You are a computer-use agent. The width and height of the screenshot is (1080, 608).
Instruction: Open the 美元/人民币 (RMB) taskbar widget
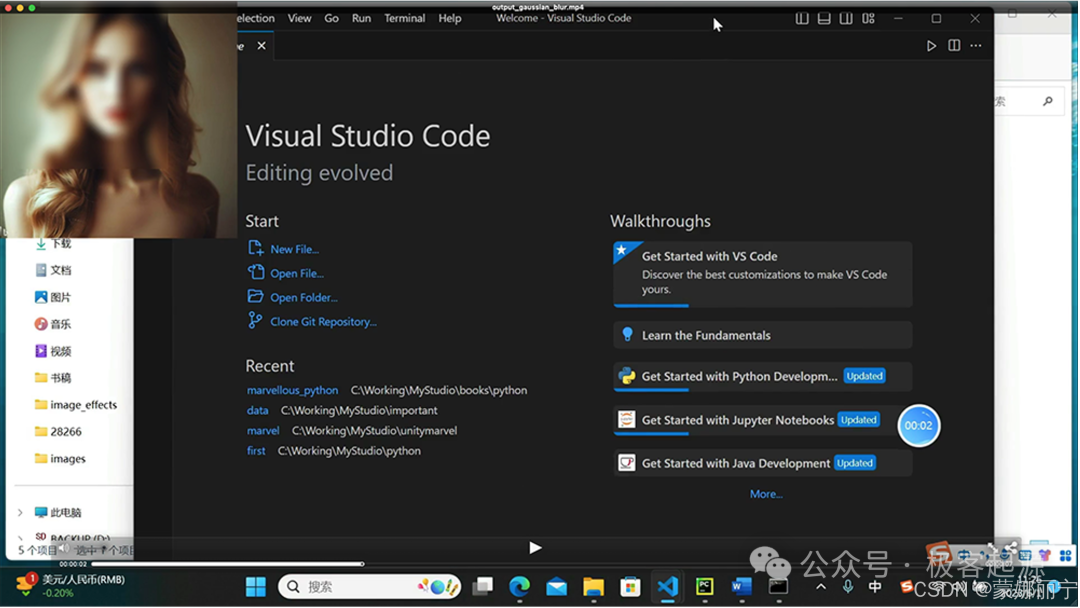click(70, 586)
